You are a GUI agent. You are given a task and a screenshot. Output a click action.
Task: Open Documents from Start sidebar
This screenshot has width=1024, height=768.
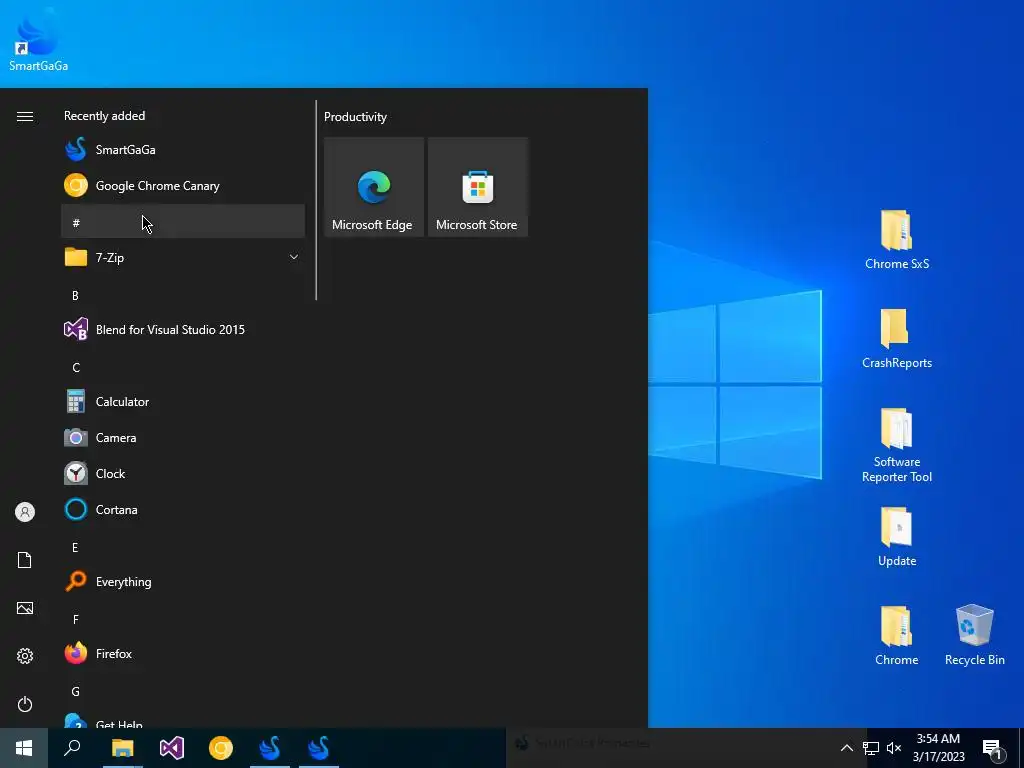[x=25, y=560]
